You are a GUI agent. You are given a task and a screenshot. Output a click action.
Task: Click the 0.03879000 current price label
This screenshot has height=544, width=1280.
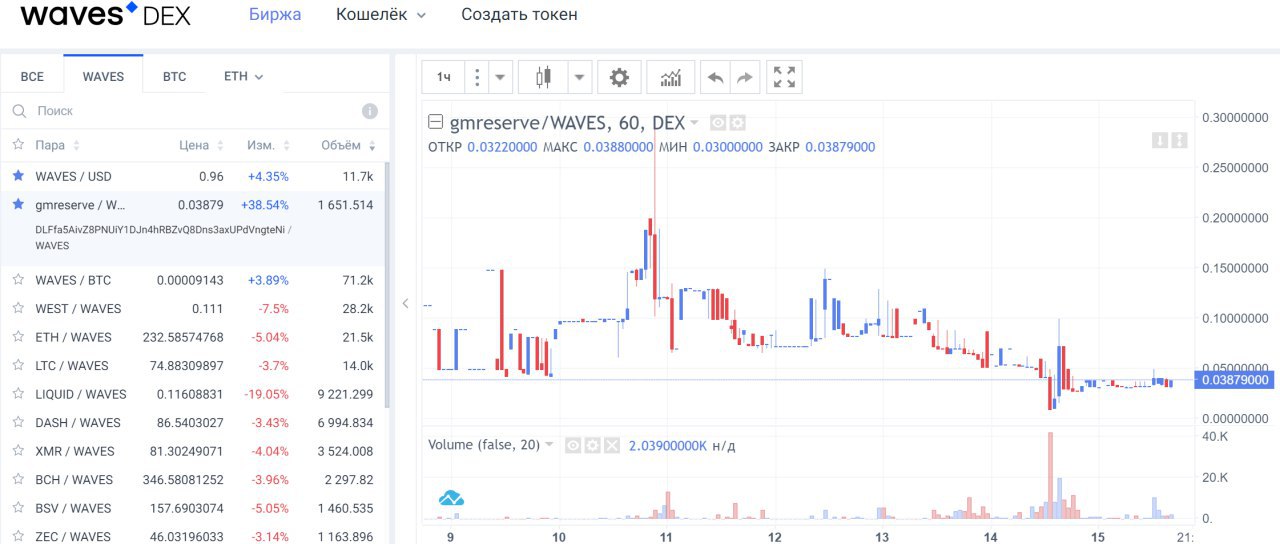pyautogui.click(x=1236, y=380)
